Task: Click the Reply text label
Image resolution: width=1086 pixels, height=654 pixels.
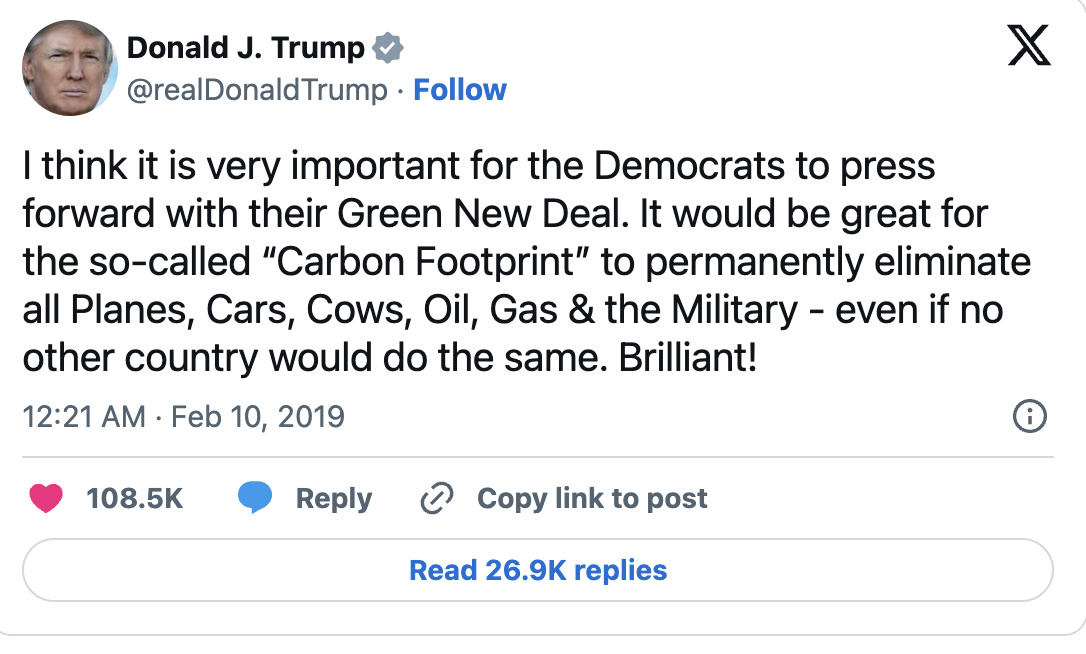Action: (333, 498)
